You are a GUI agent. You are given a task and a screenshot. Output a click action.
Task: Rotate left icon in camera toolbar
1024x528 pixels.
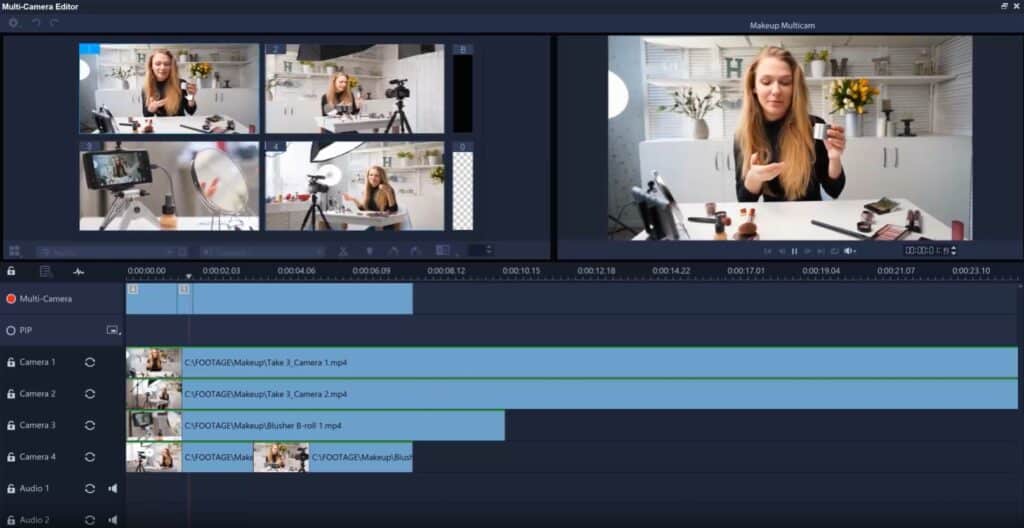point(393,251)
